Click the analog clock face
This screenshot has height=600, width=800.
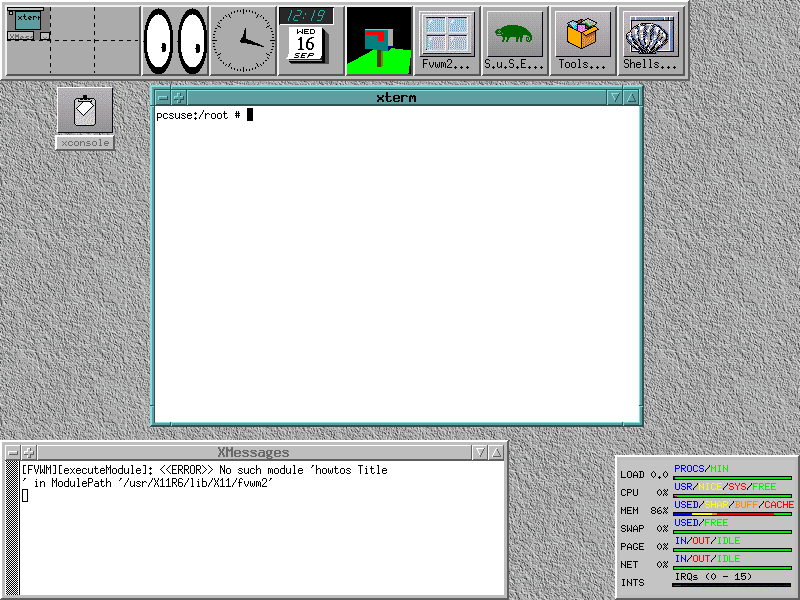tap(243, 41)
